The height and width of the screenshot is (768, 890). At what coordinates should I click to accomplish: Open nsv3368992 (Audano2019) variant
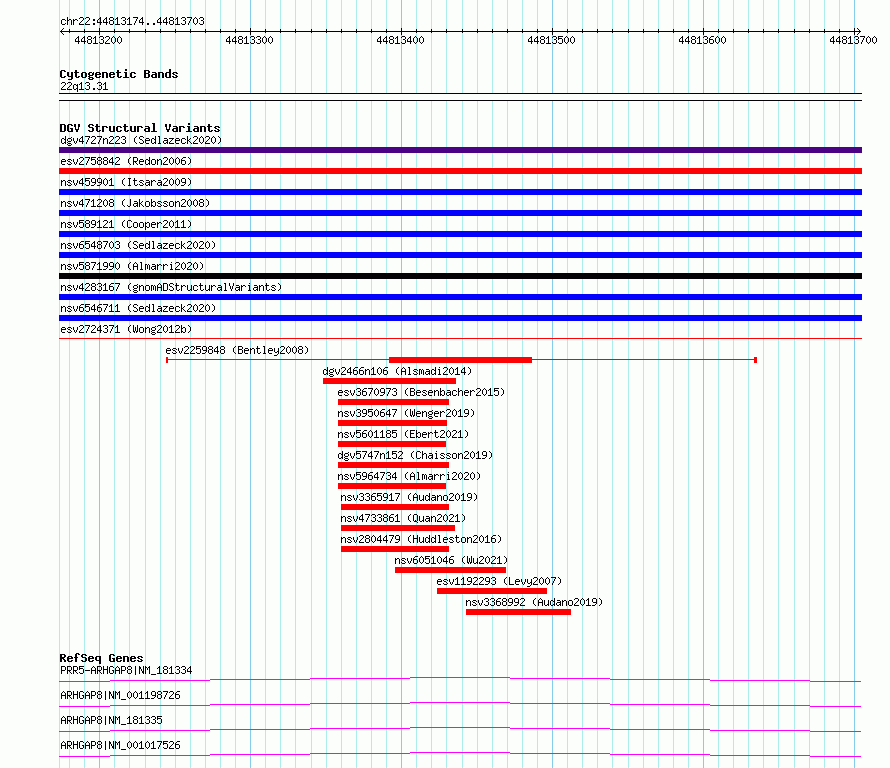pyautogui.click(x=534, y=602)
